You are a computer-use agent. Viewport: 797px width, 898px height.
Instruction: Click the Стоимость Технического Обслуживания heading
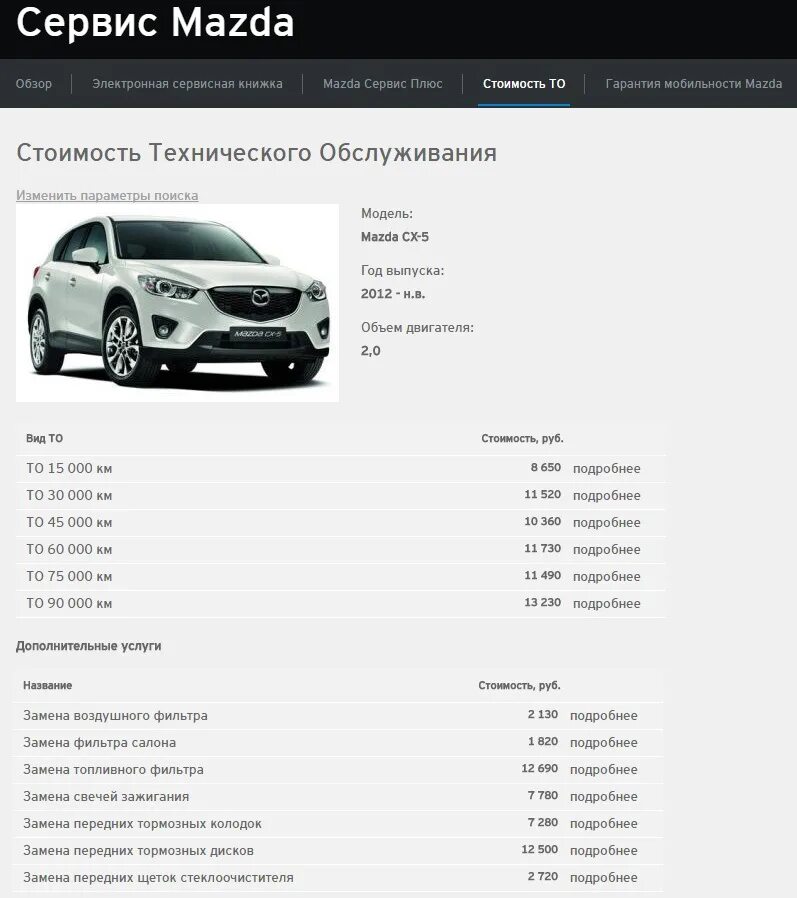[257, 153]
